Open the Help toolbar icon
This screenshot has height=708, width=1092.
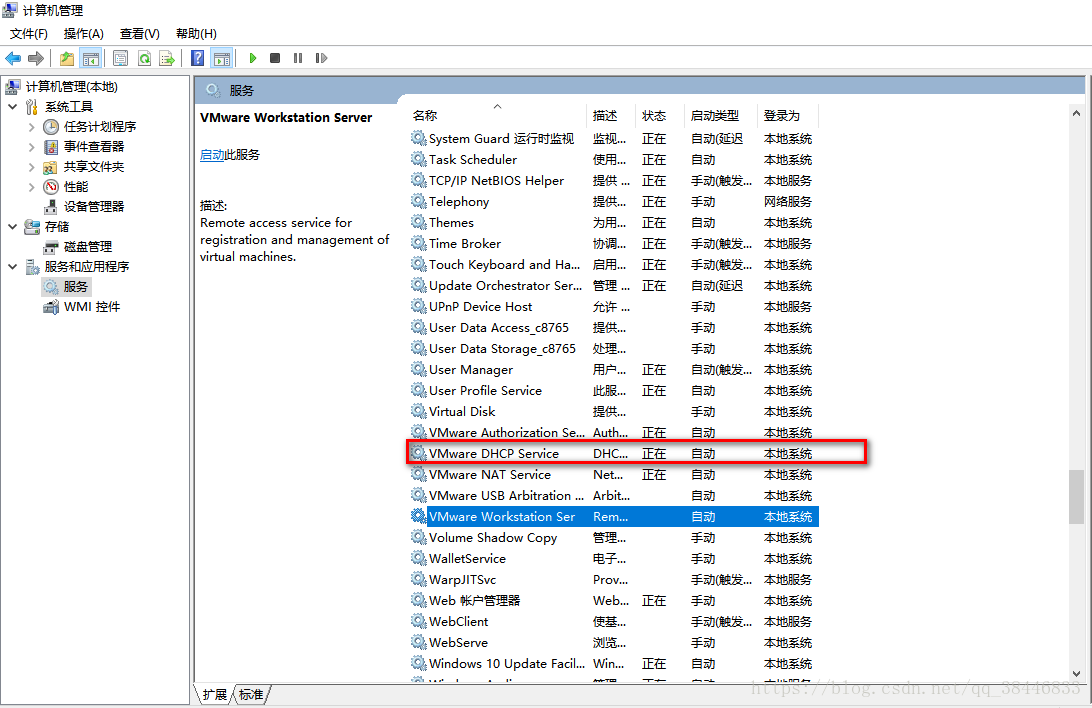coord(198,58)
